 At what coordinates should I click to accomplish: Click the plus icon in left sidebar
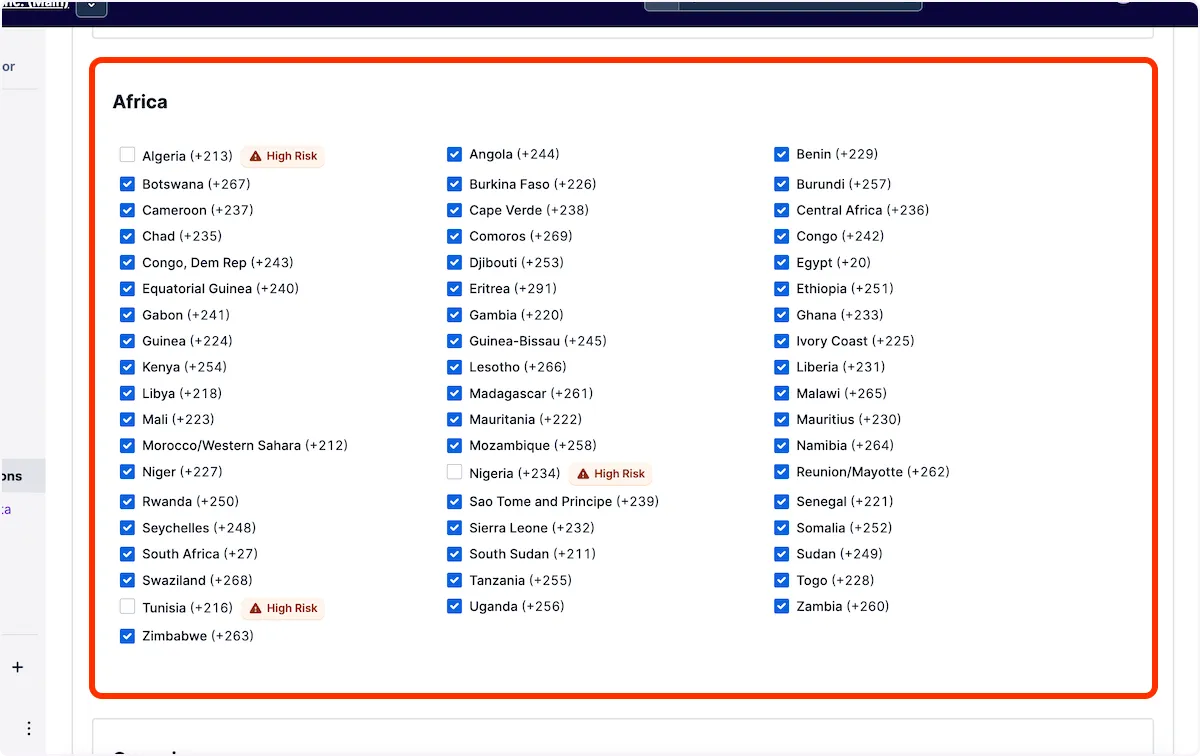(17, 667)
